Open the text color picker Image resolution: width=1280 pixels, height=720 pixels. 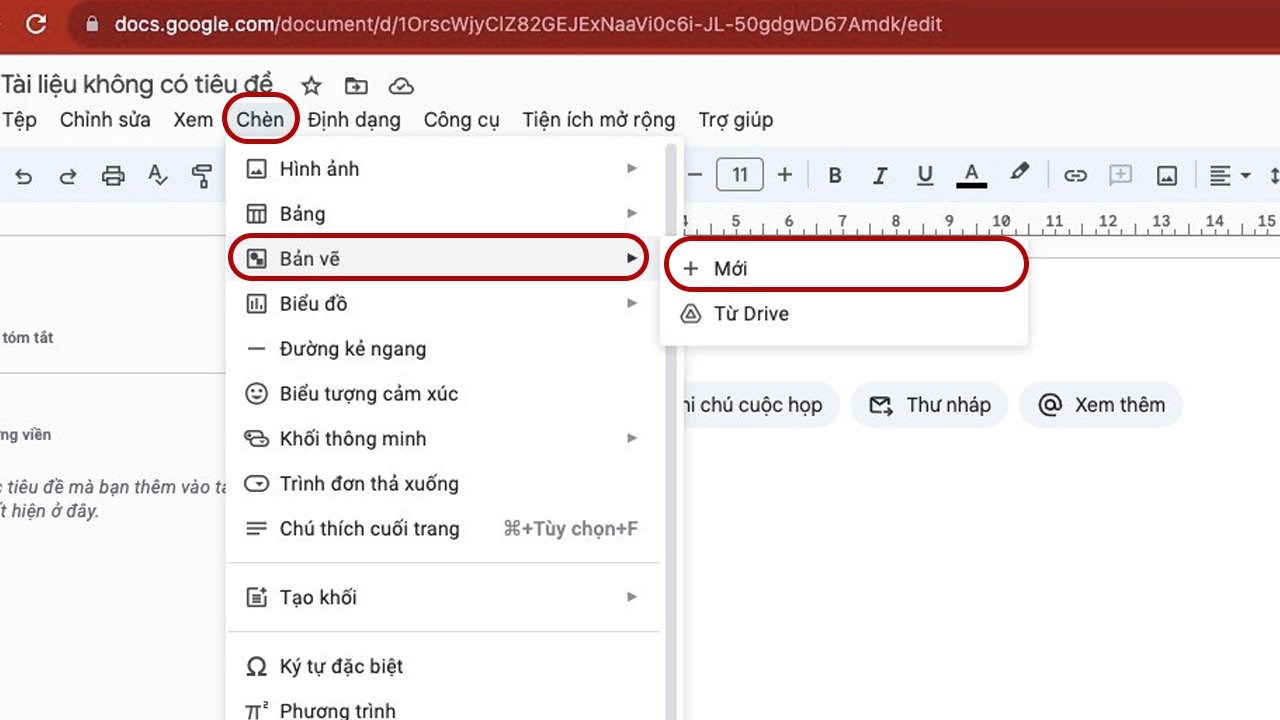click(971, 176)
